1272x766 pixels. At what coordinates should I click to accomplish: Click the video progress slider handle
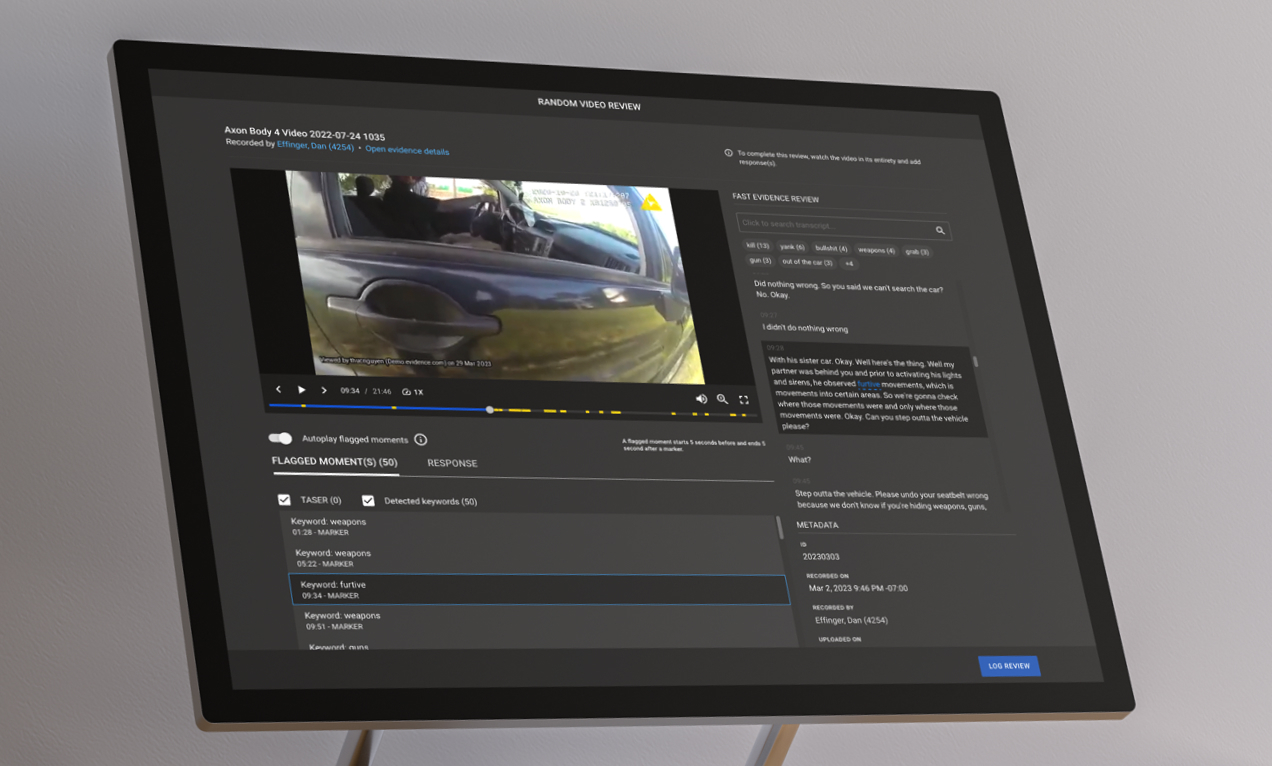click(x=489, y=410)
